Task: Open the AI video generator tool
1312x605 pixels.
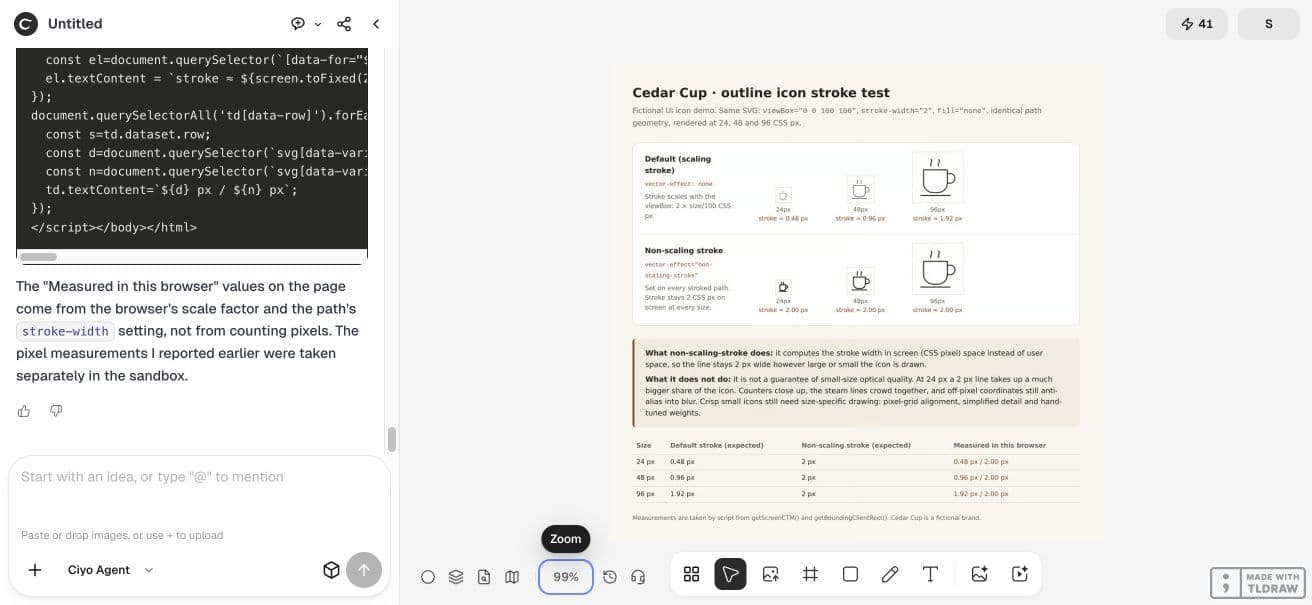Action: tap(1020, 574)
